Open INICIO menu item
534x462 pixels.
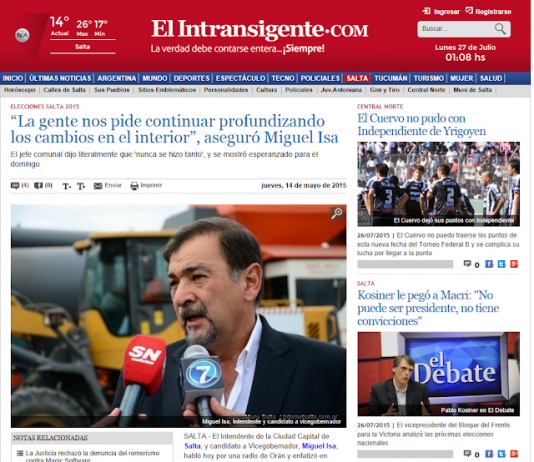tap(13, 78)
